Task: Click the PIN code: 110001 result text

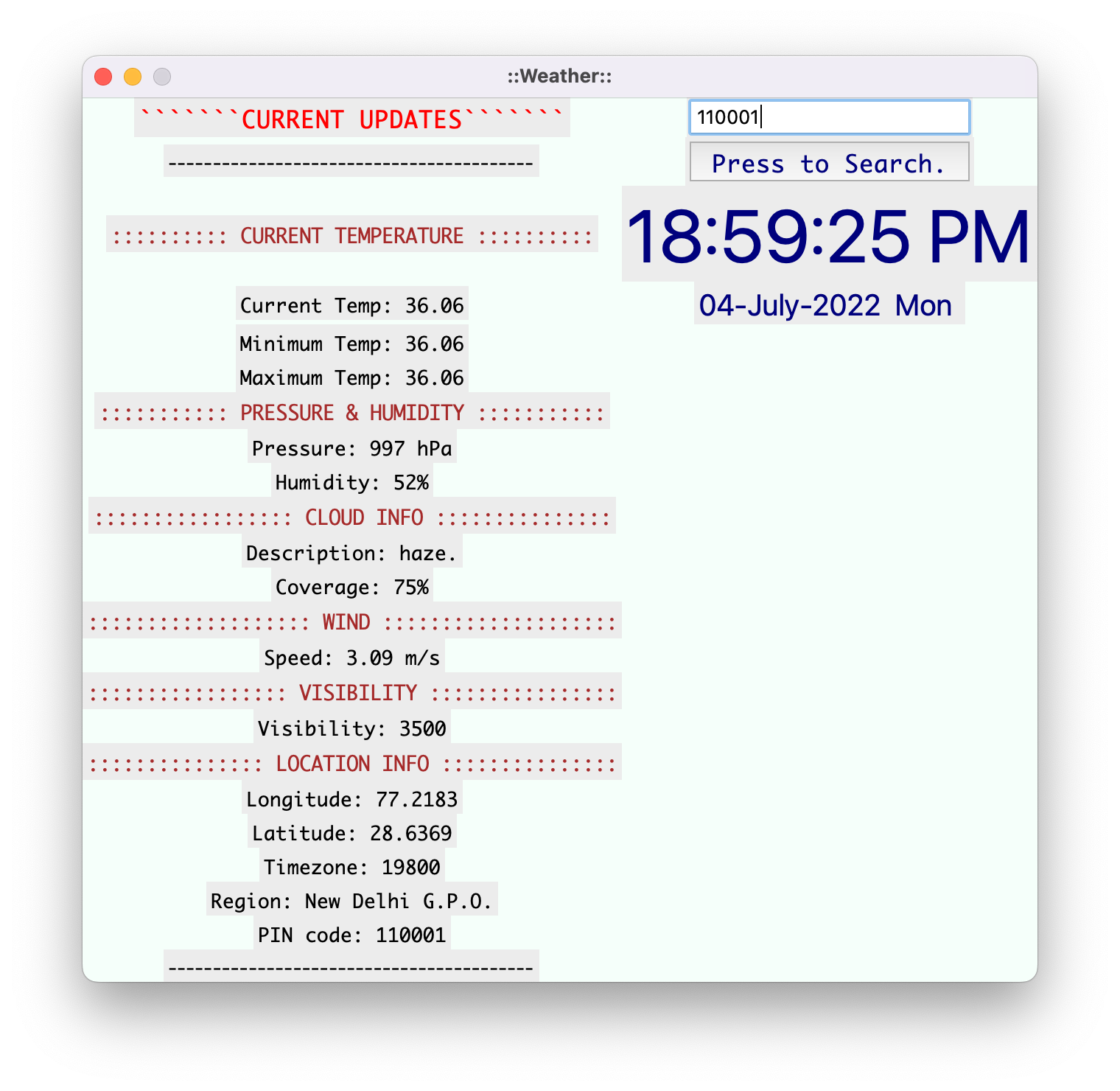Action: click(352, 935)
